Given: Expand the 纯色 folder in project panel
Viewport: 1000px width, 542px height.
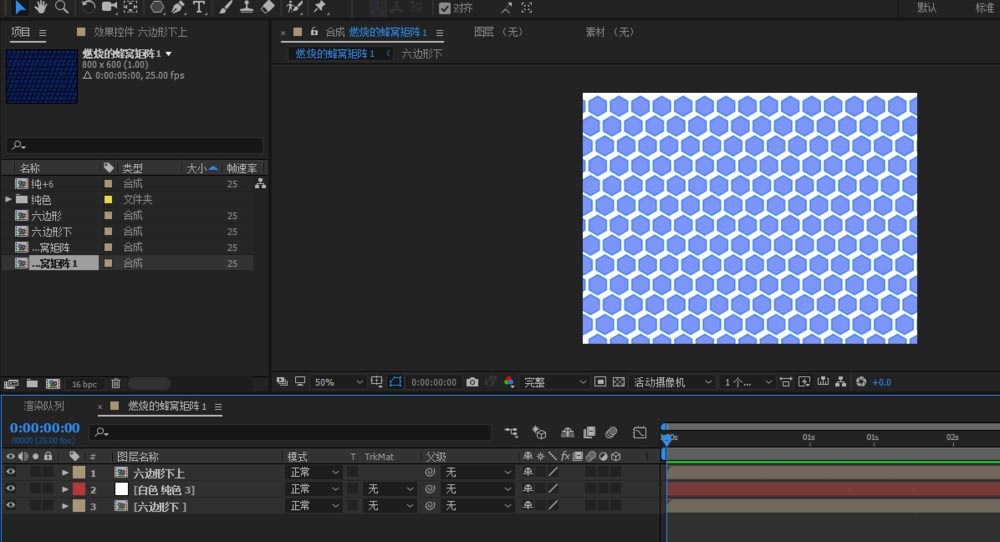Looking at the screenshot, I should coord(9,200).
